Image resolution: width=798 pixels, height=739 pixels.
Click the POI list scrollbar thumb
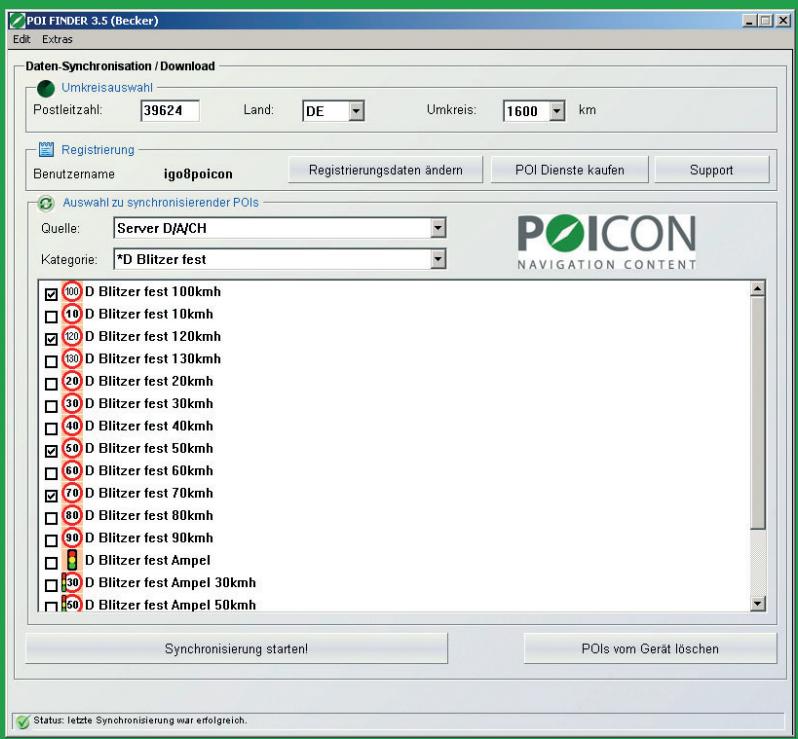pos(757,413)
